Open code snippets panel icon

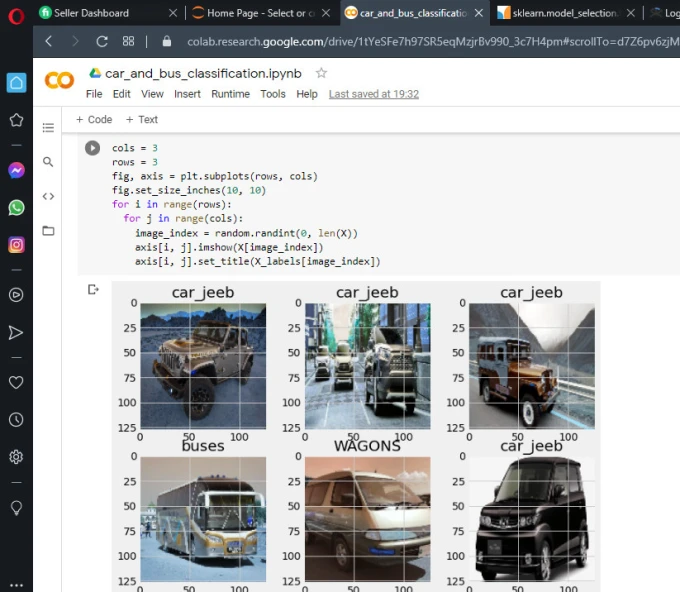[48, 196]
